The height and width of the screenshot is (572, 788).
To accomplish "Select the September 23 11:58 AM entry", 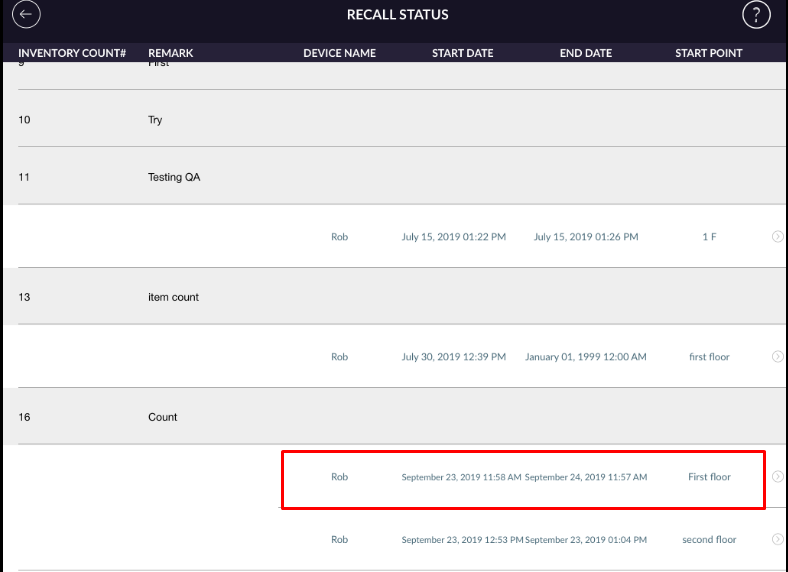I will click(461, 477).
